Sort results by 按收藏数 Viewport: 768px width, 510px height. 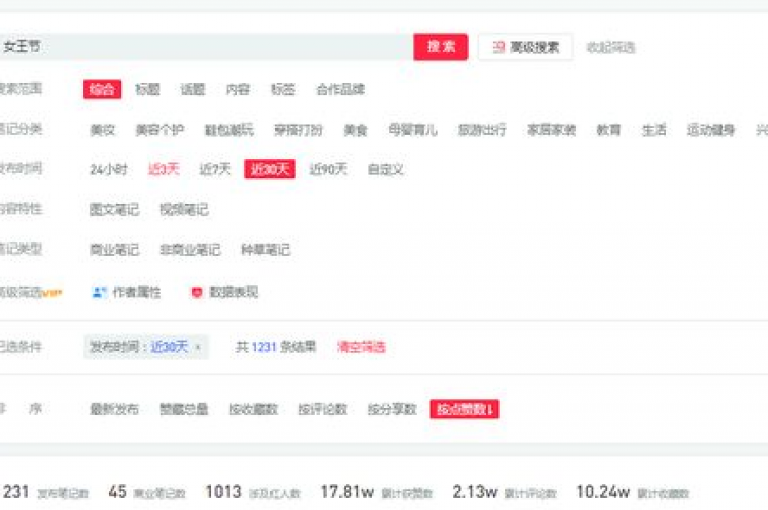pos(253,409)
